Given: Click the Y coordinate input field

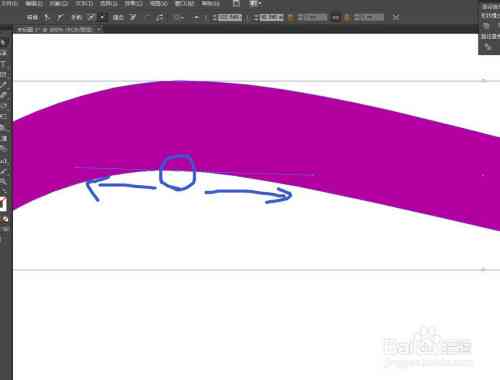Looking at the screenshot, I should (272, 18).
